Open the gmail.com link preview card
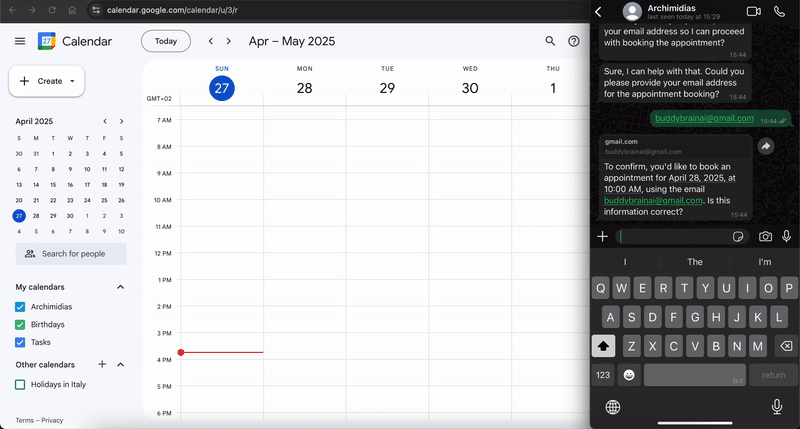 (x=675, y=146)
